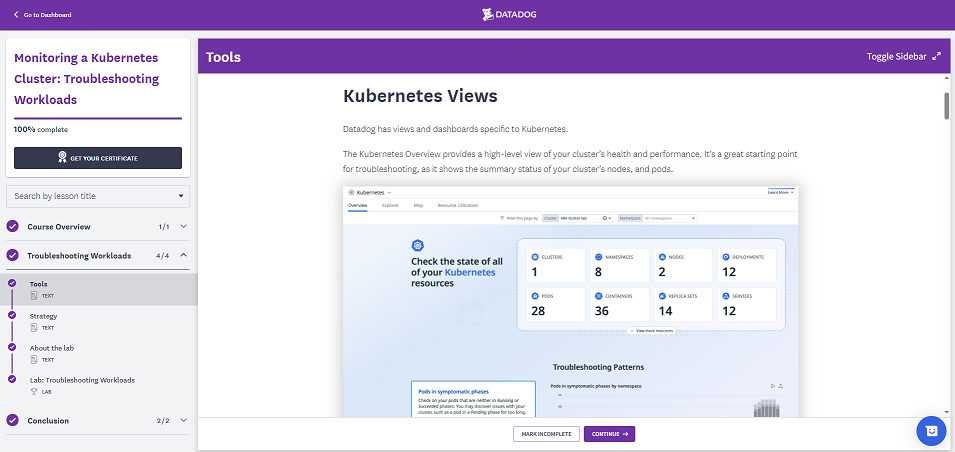This screenshot has height=452, width=955.
Task: Collapse the Troubleshooting Workloads section chevron
Action: (183, 256)
